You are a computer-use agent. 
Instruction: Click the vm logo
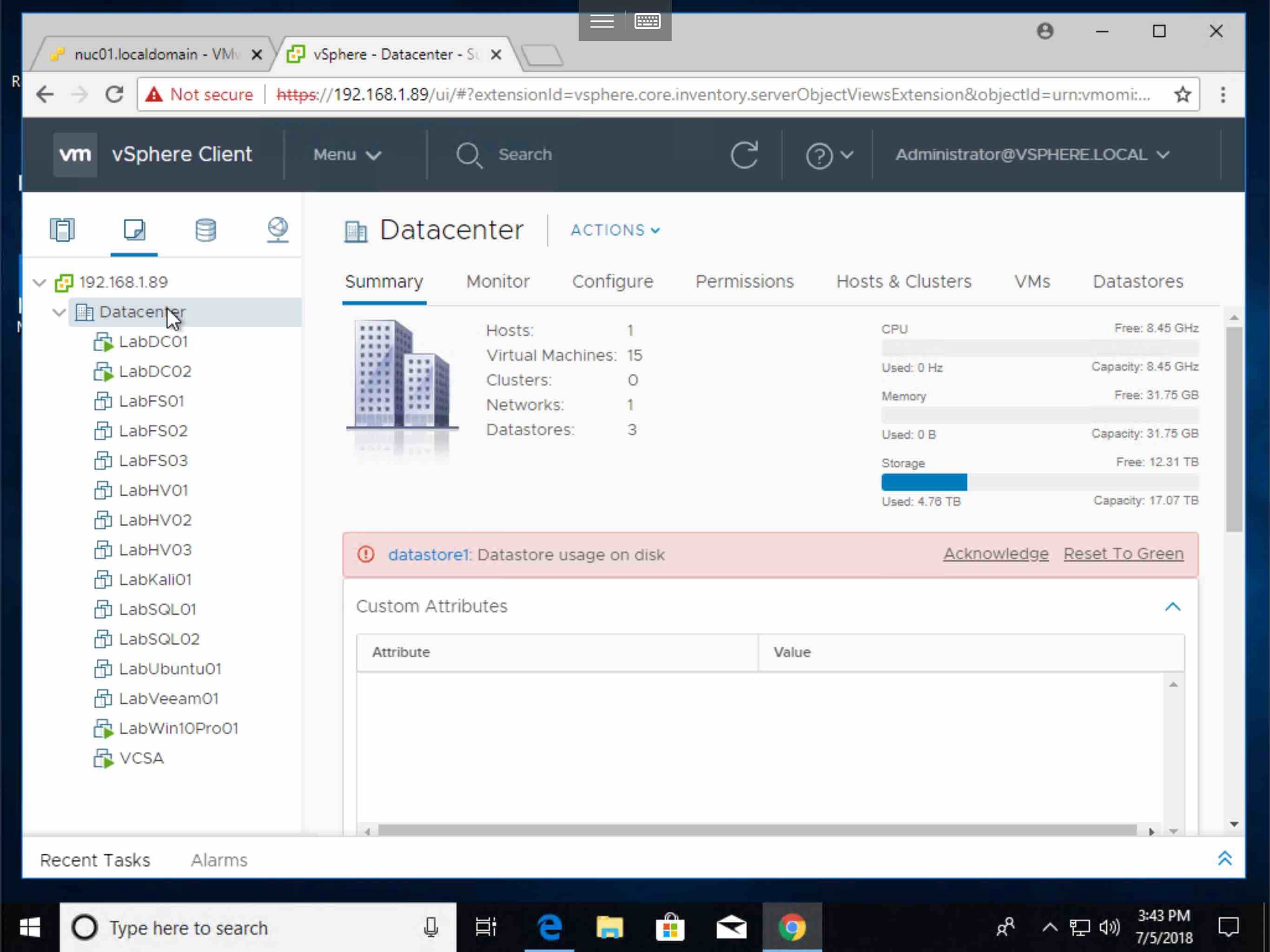75,154
